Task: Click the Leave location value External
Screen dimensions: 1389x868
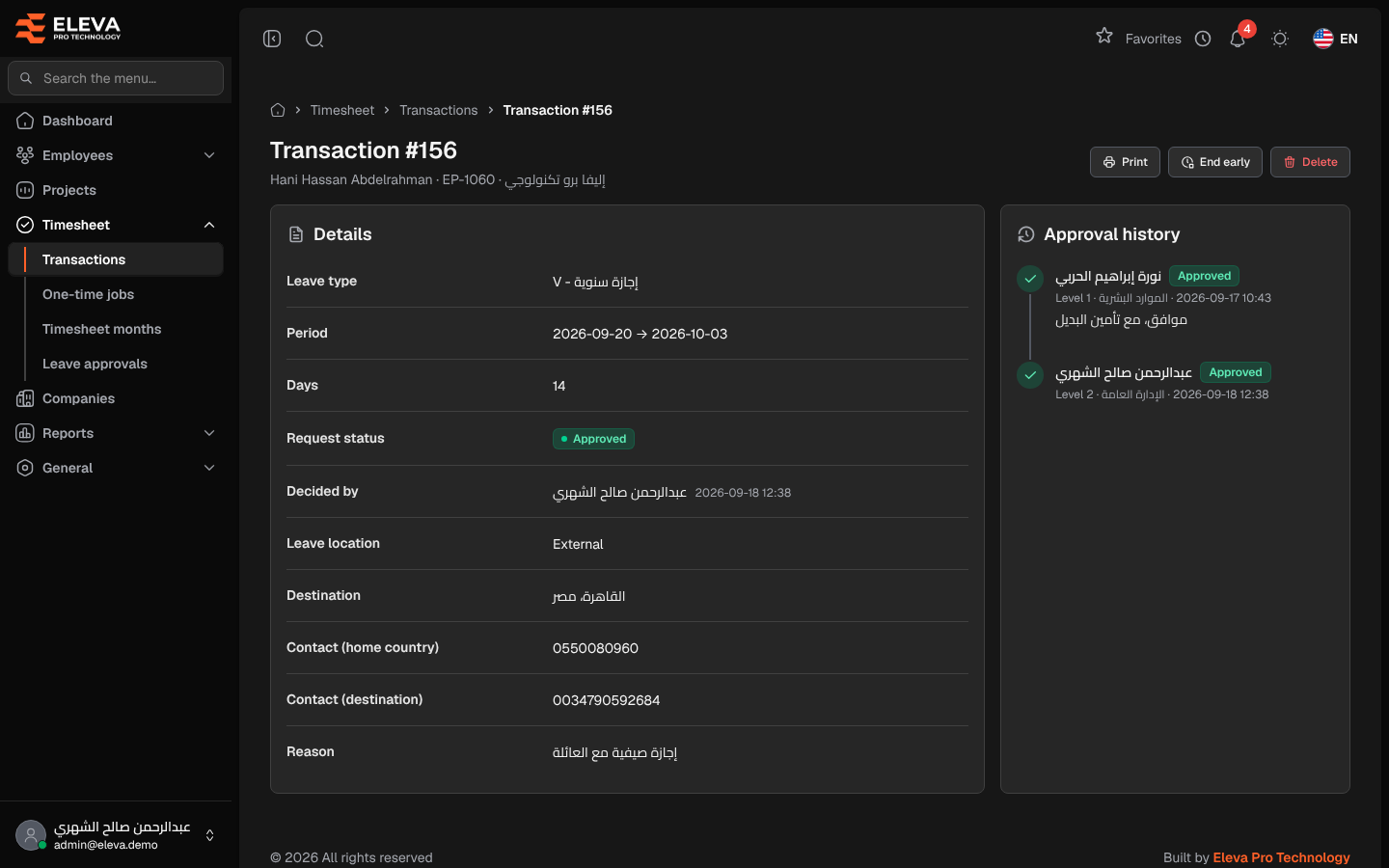Action: pos(578,544)
